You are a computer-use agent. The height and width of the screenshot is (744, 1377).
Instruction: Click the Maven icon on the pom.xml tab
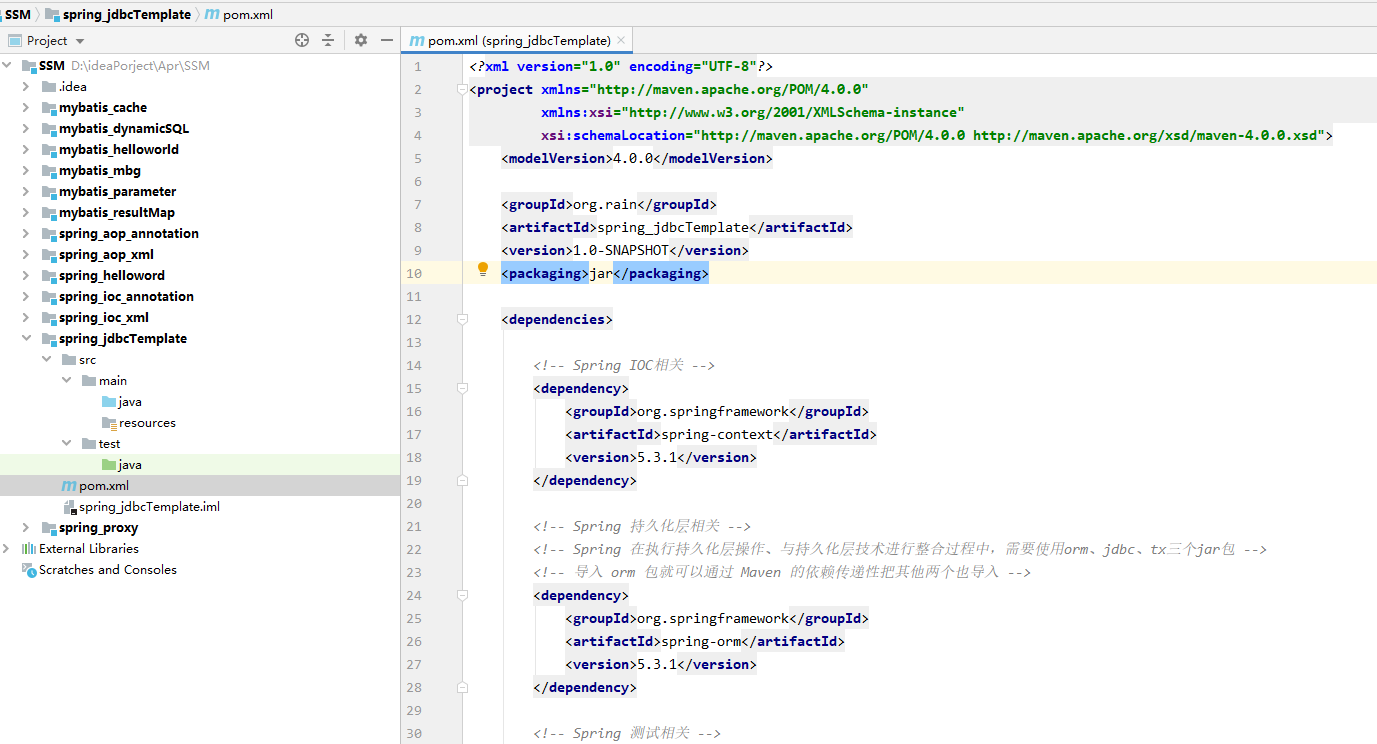[417, 41]
